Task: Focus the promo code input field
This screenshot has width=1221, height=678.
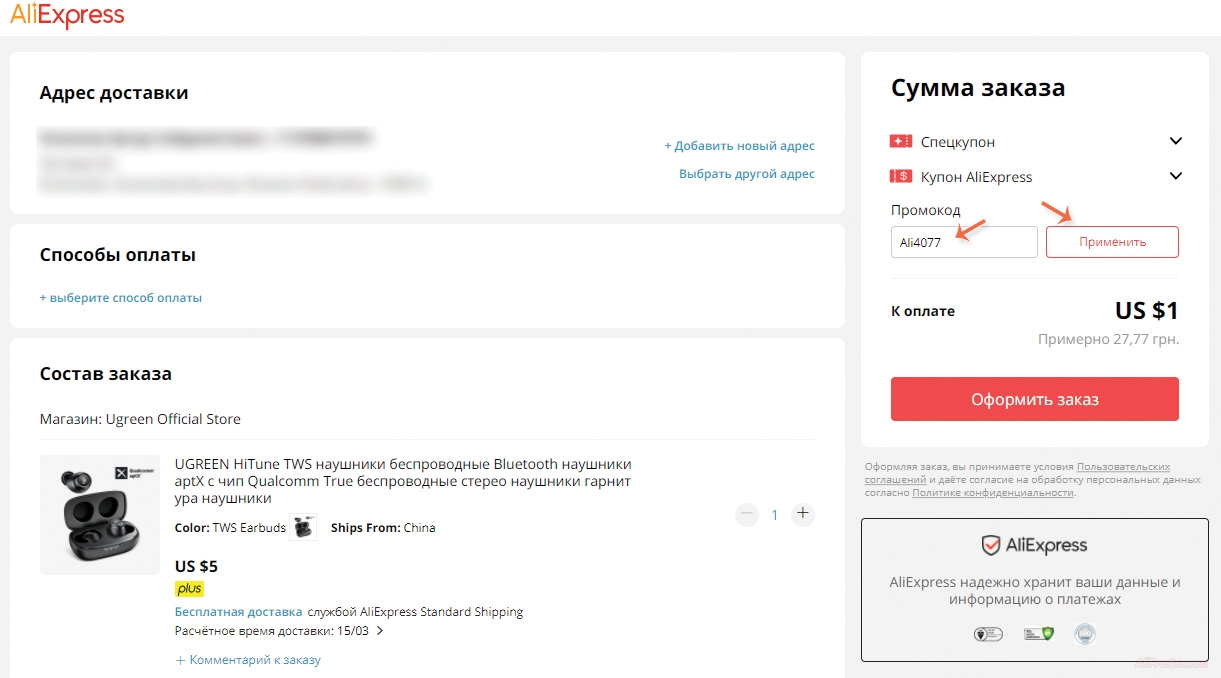Action: point(964,242)
